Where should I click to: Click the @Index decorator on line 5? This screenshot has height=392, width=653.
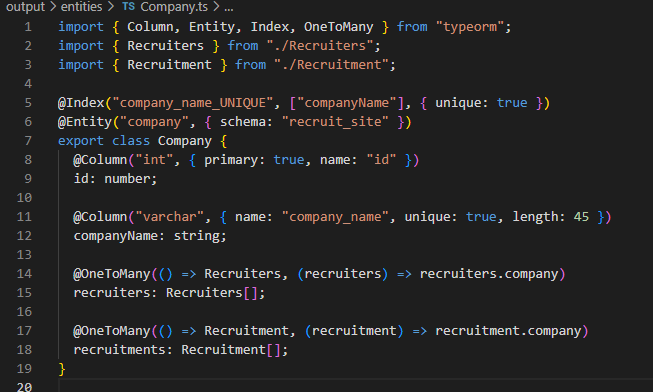pos(81,103)
